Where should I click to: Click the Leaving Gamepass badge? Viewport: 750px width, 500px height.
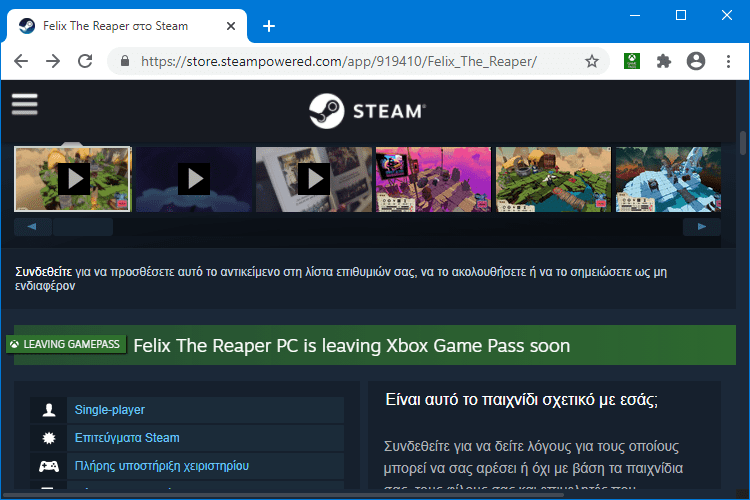pyautogui.click(x=66, y=344)
